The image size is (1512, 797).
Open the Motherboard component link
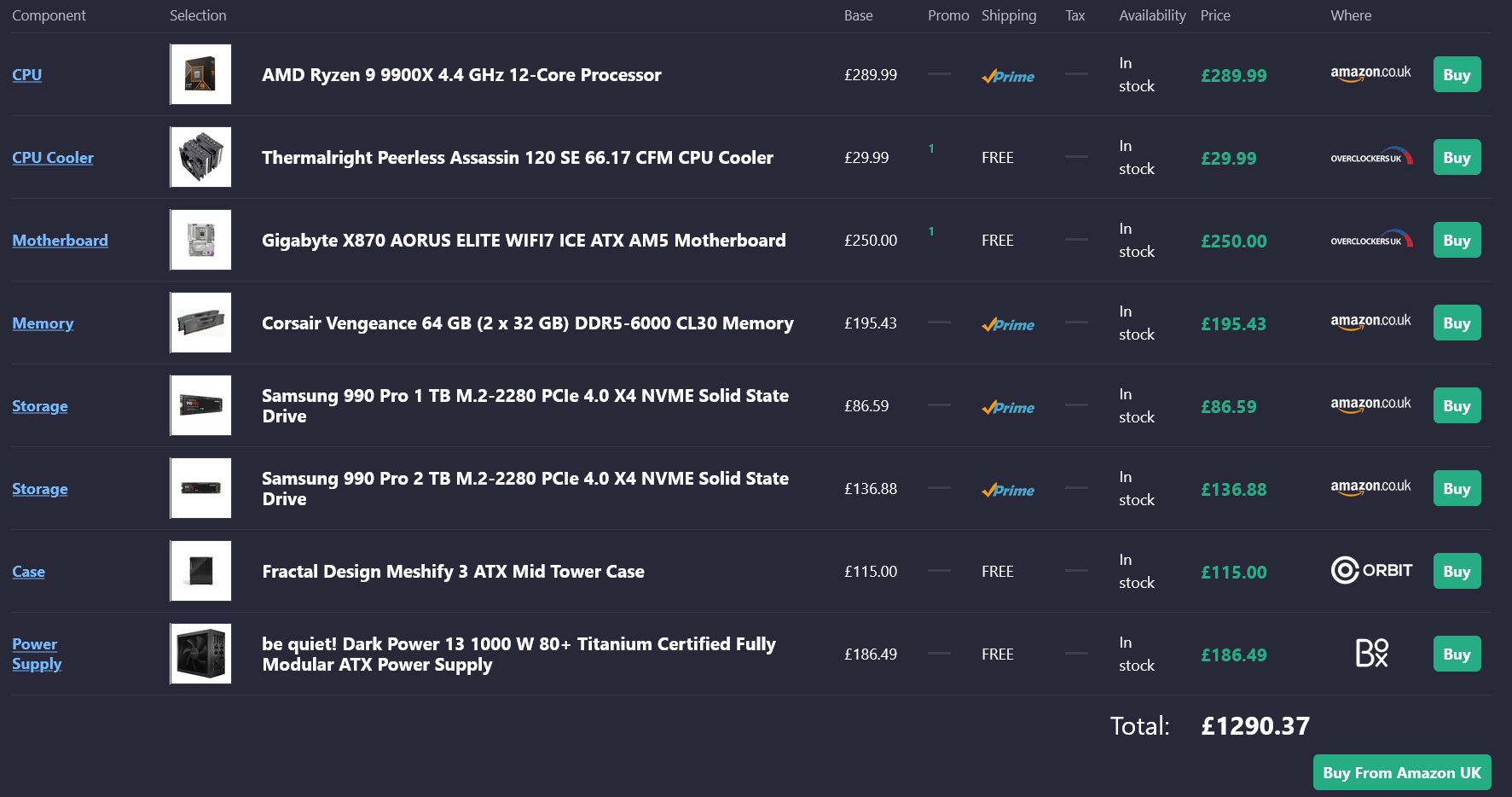coord(60,240)
